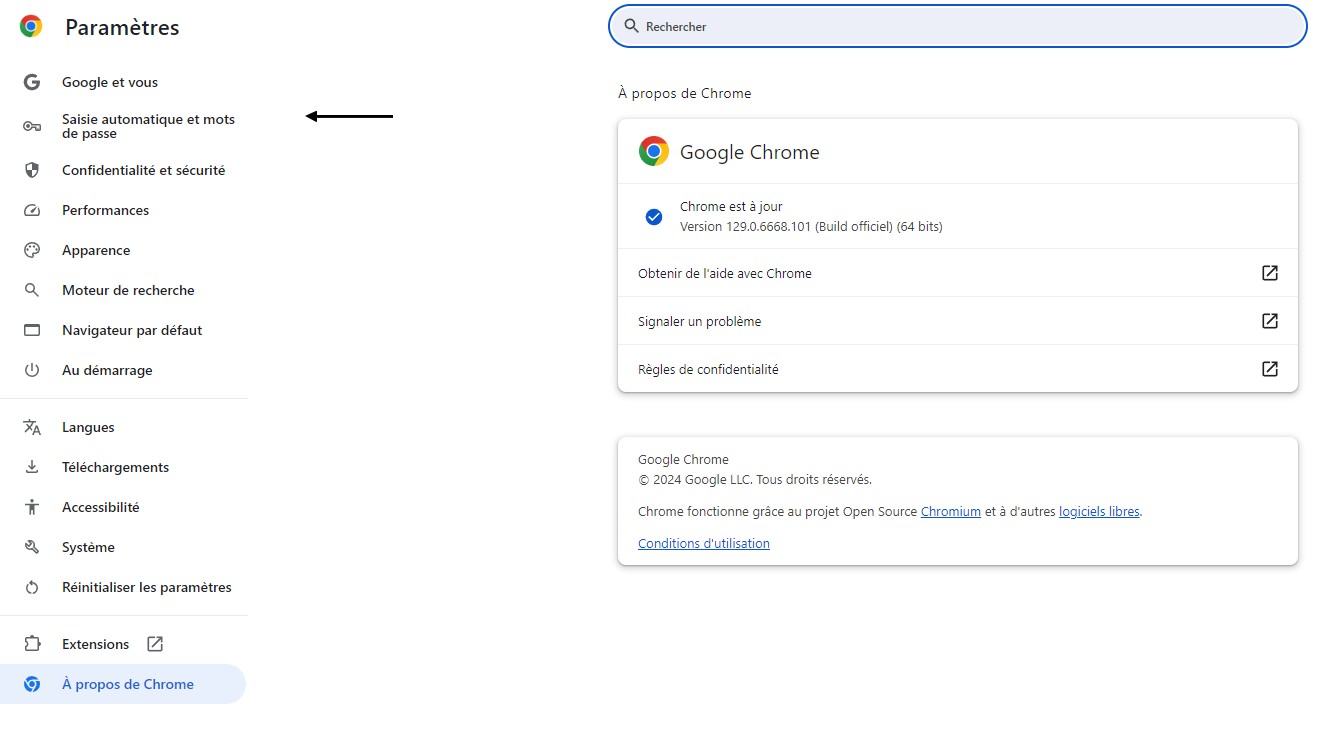Click Signaler un problème row
The image size is (1327, 748).
coord(958,321)
